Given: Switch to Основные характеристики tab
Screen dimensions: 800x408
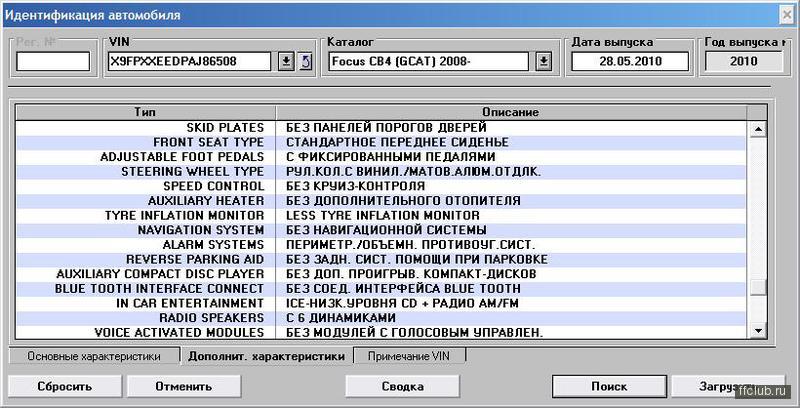Looking at the screenshot, I should (94, 356).
